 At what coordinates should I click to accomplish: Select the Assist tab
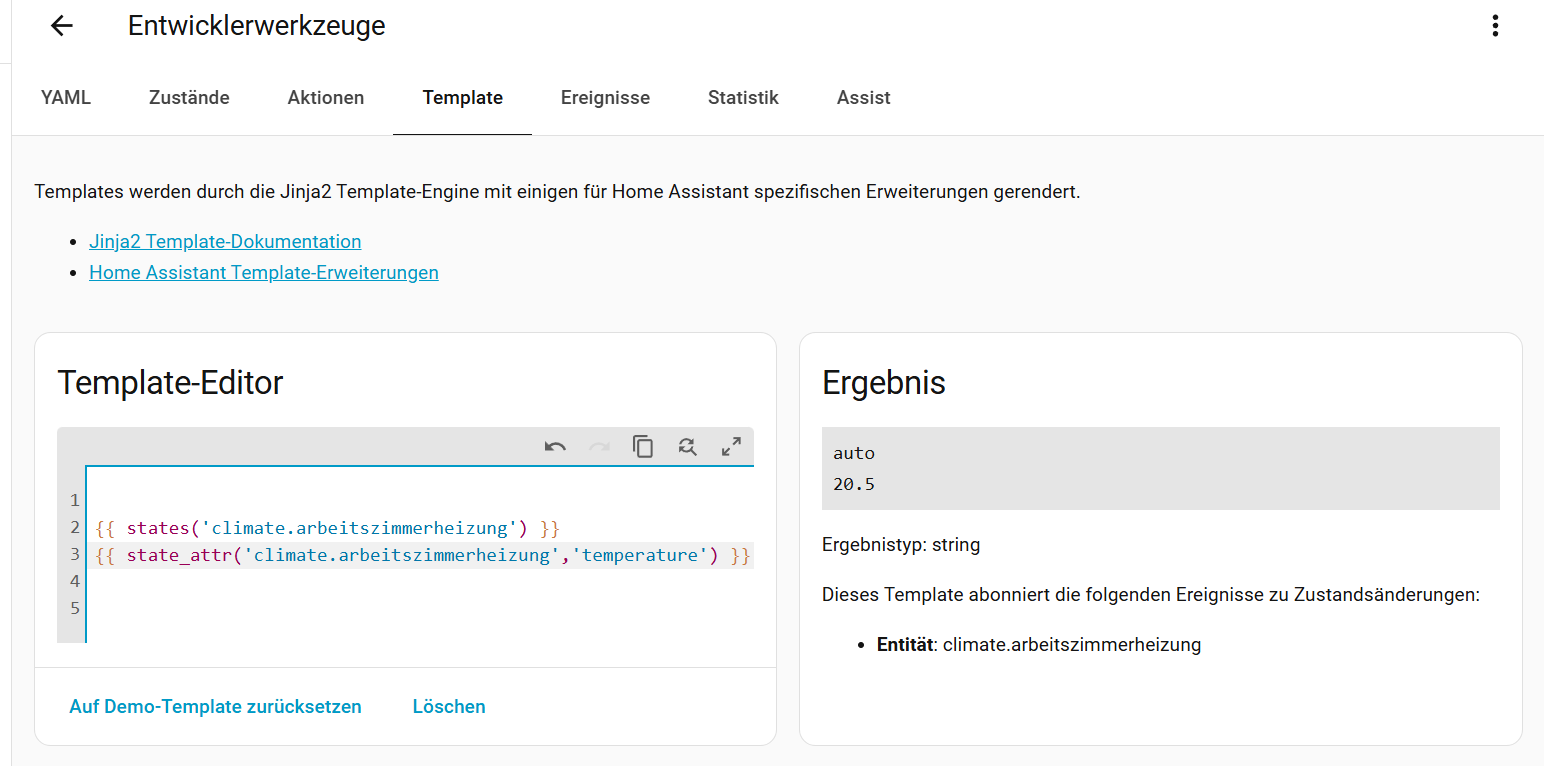[x=863, y=98]
